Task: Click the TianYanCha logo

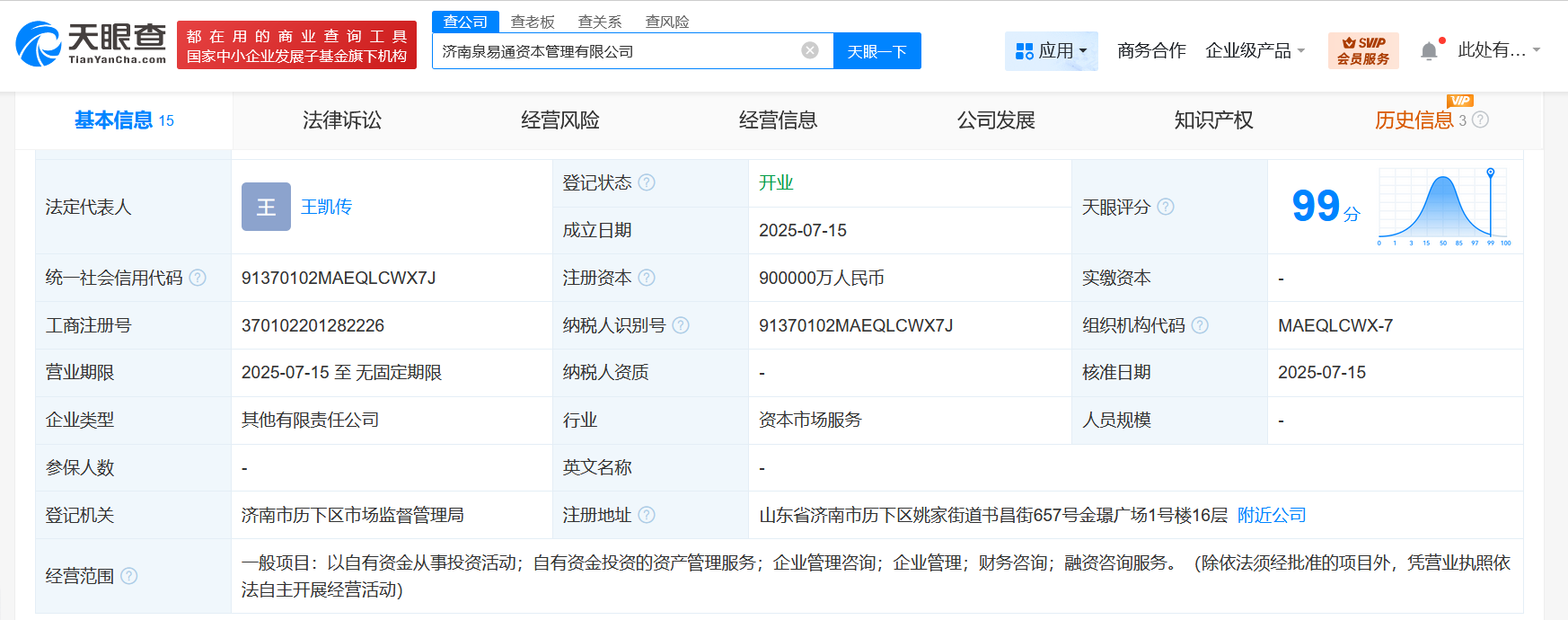Action: (92, 44)
